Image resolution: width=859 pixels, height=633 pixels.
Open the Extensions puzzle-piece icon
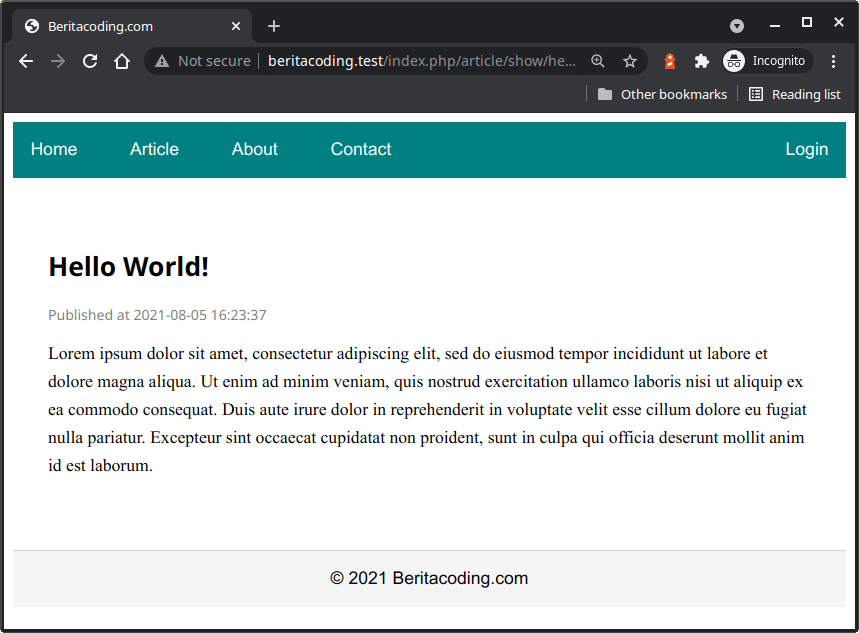(x=702, y=61)
